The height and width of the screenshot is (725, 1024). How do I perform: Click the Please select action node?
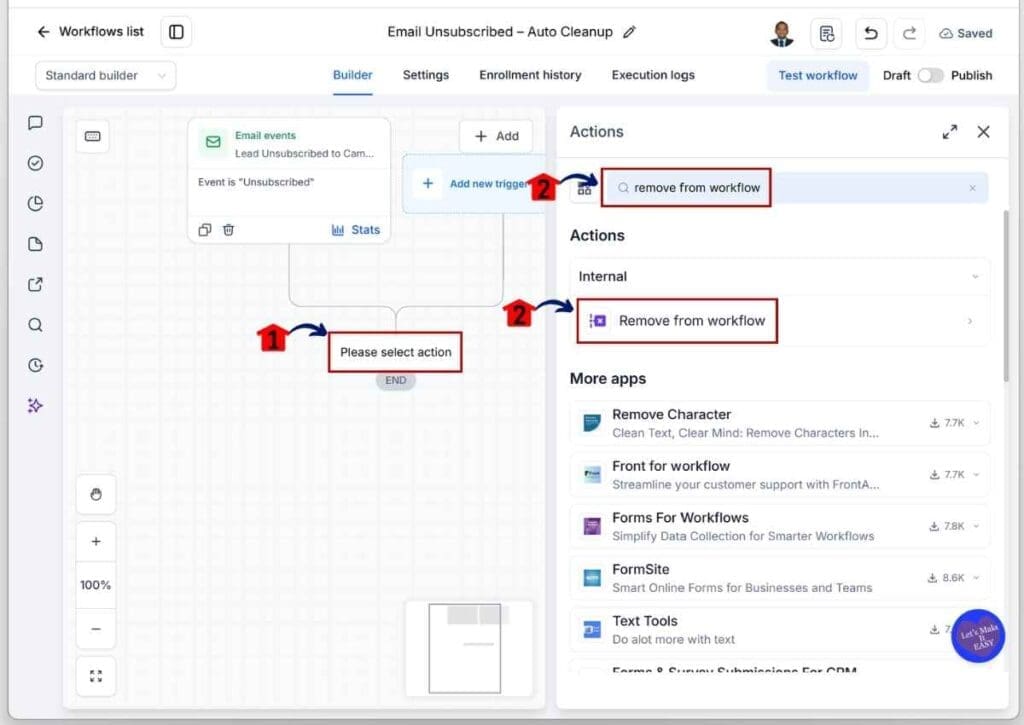pos(395,353)
